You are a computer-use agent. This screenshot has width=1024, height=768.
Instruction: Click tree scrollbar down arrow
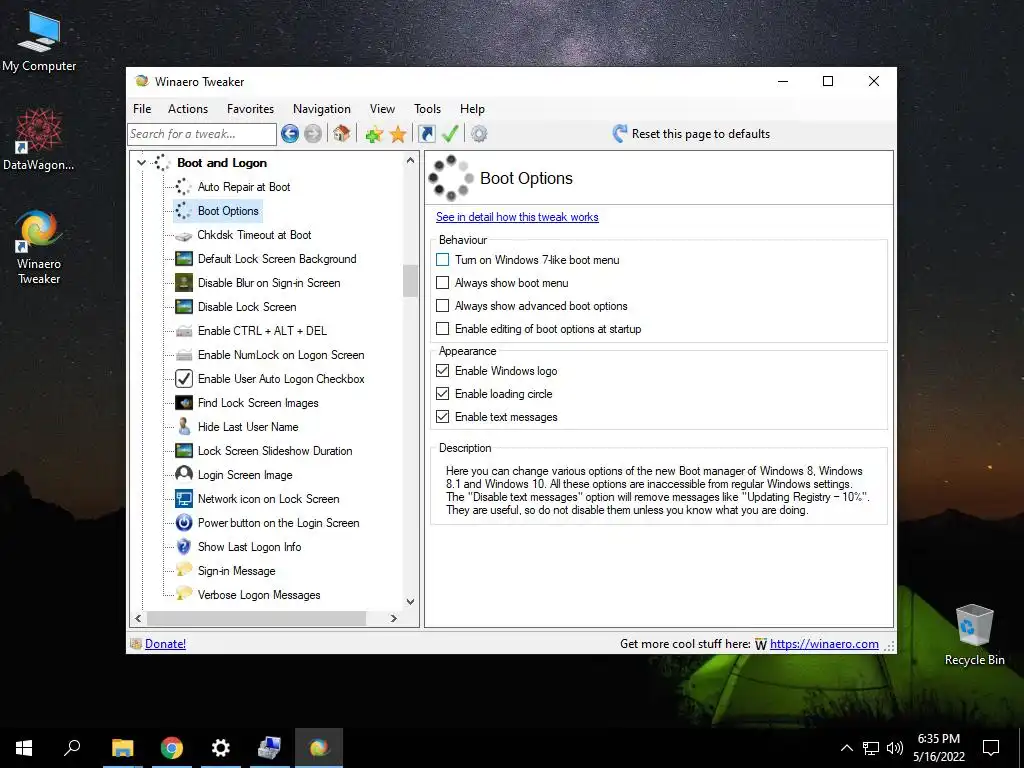pyautogui.click(x=410, y=601)
